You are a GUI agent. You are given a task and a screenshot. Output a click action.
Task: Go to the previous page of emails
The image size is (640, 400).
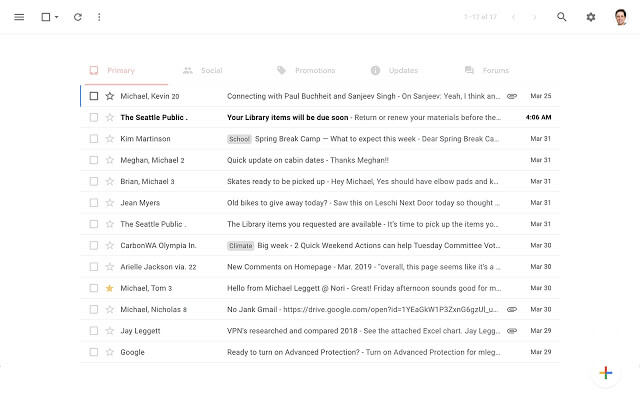[x=514, y=17]
